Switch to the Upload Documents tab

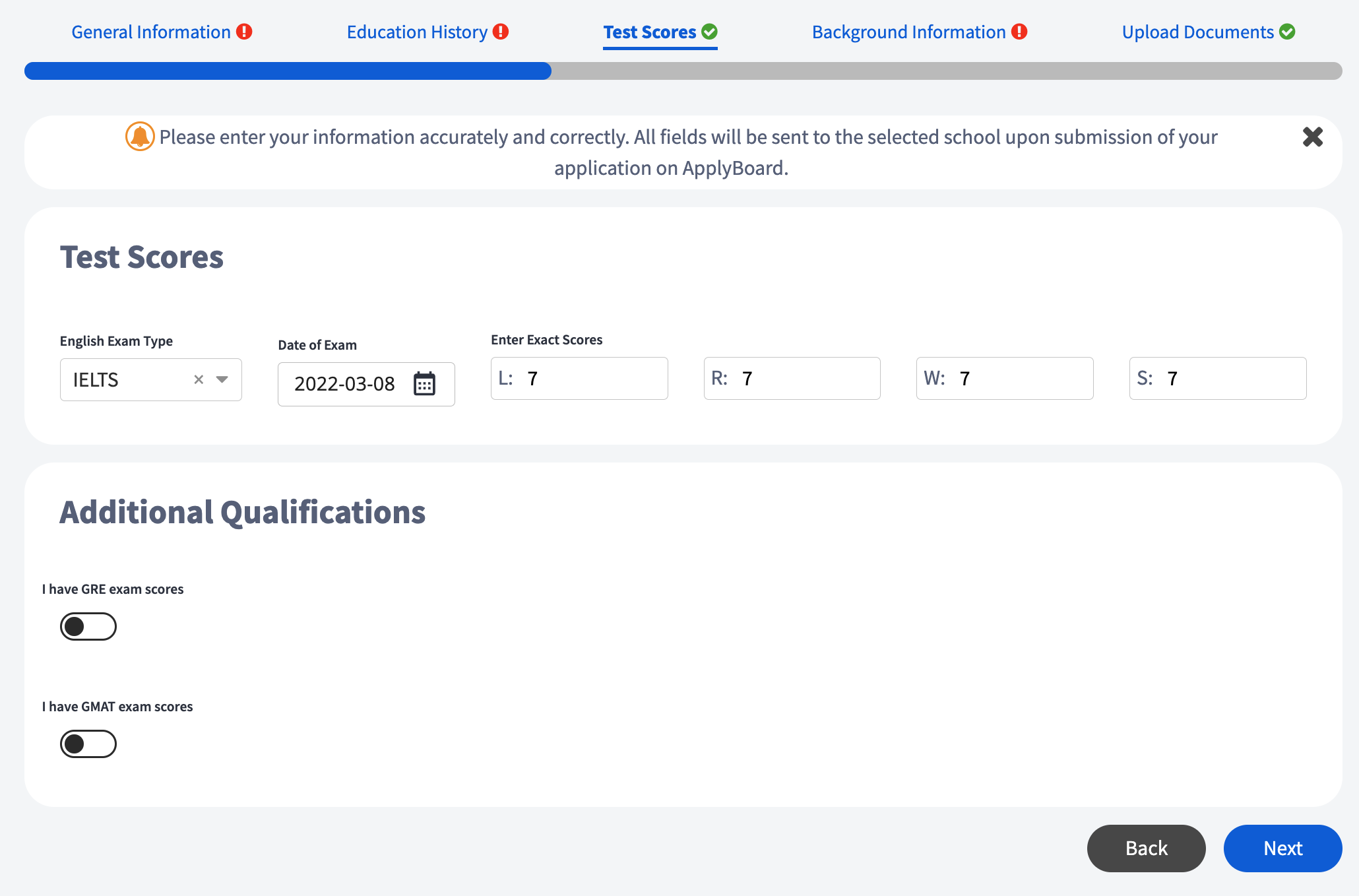[x=1197, y=32]
